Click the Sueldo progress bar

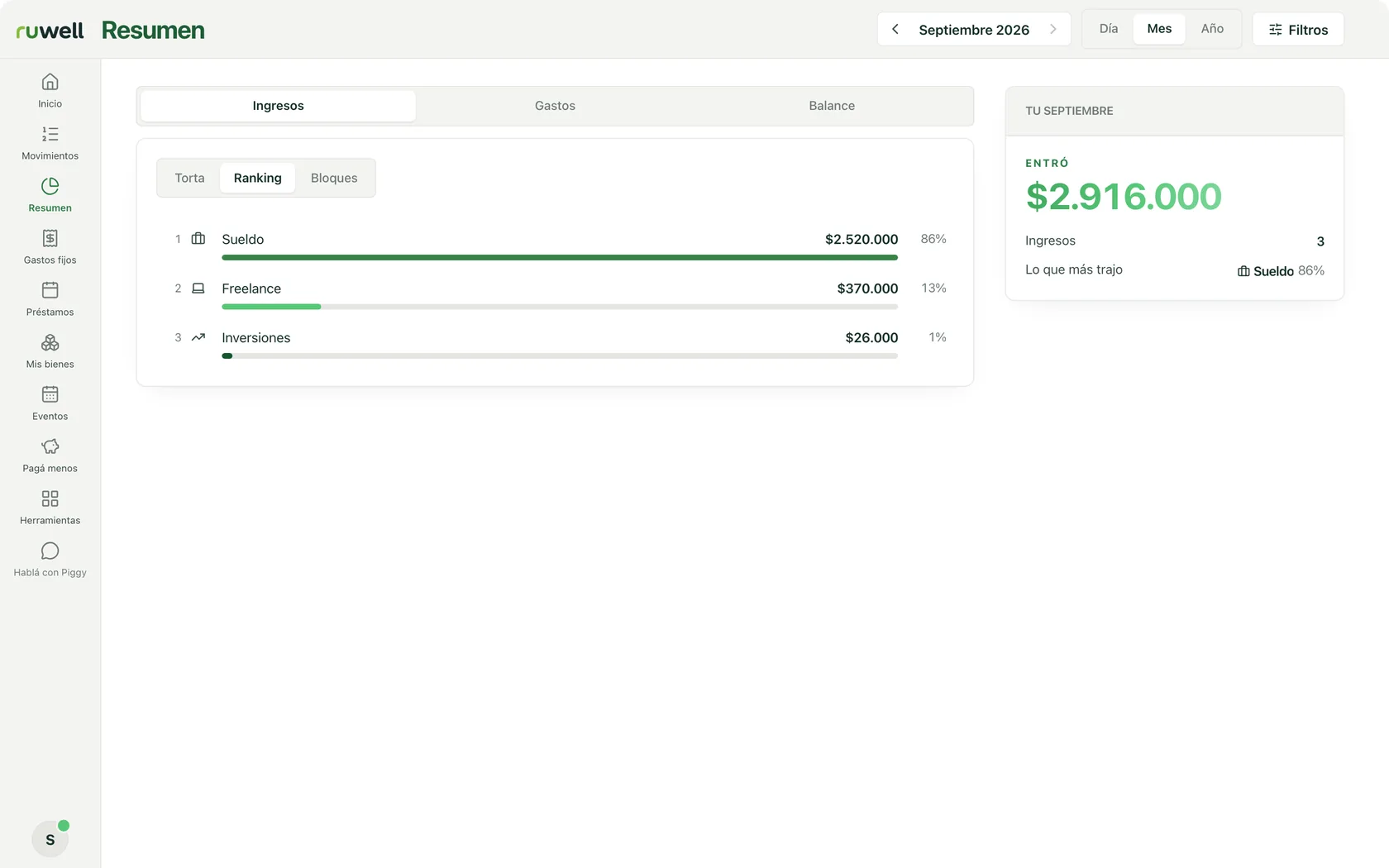(560, 257)
